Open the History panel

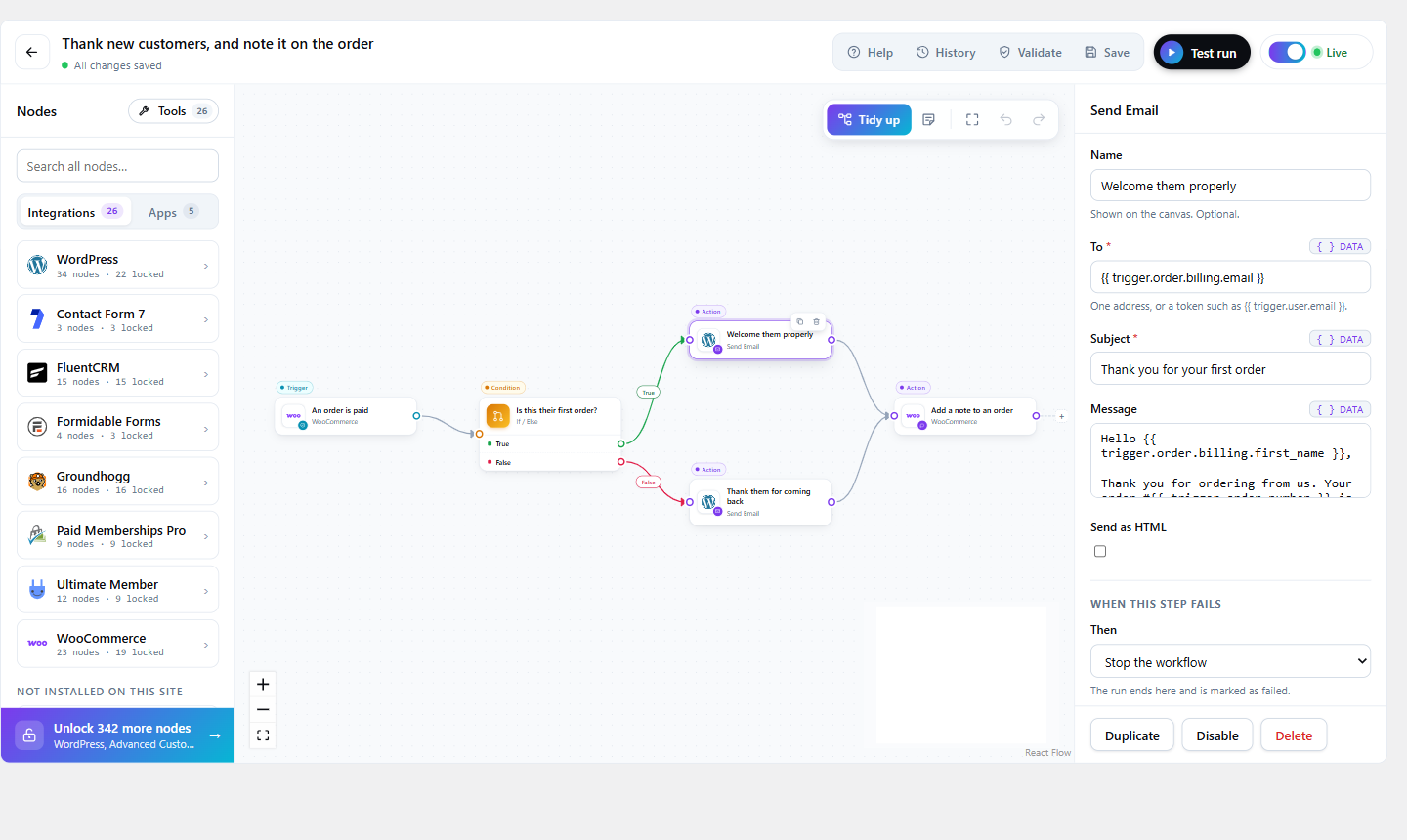pyautogui.click(x=946, y=53)
